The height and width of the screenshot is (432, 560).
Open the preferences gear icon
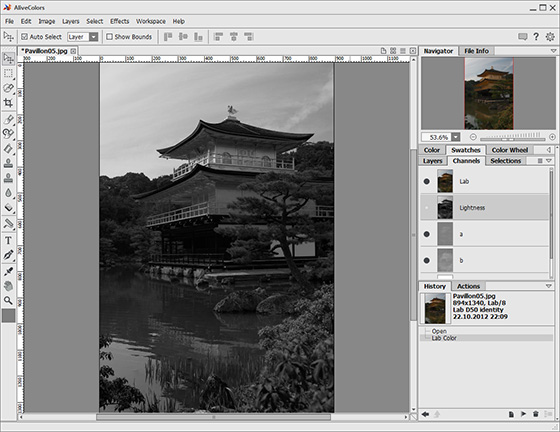pyautogui.click(x=550, y=36)
